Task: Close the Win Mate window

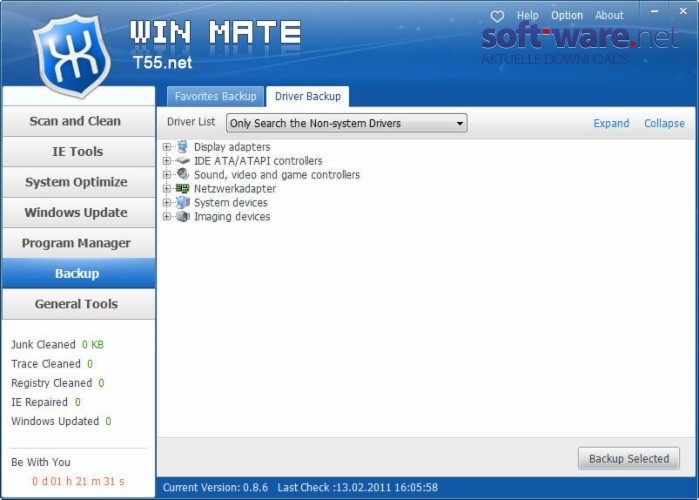Action: click(x=683, y=12)
